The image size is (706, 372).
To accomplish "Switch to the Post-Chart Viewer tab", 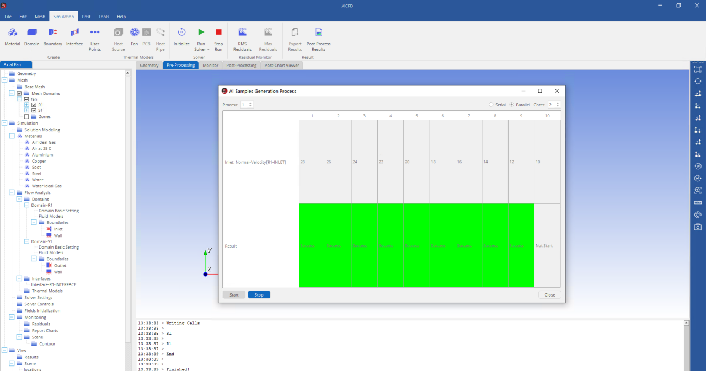I will [282, 65].
